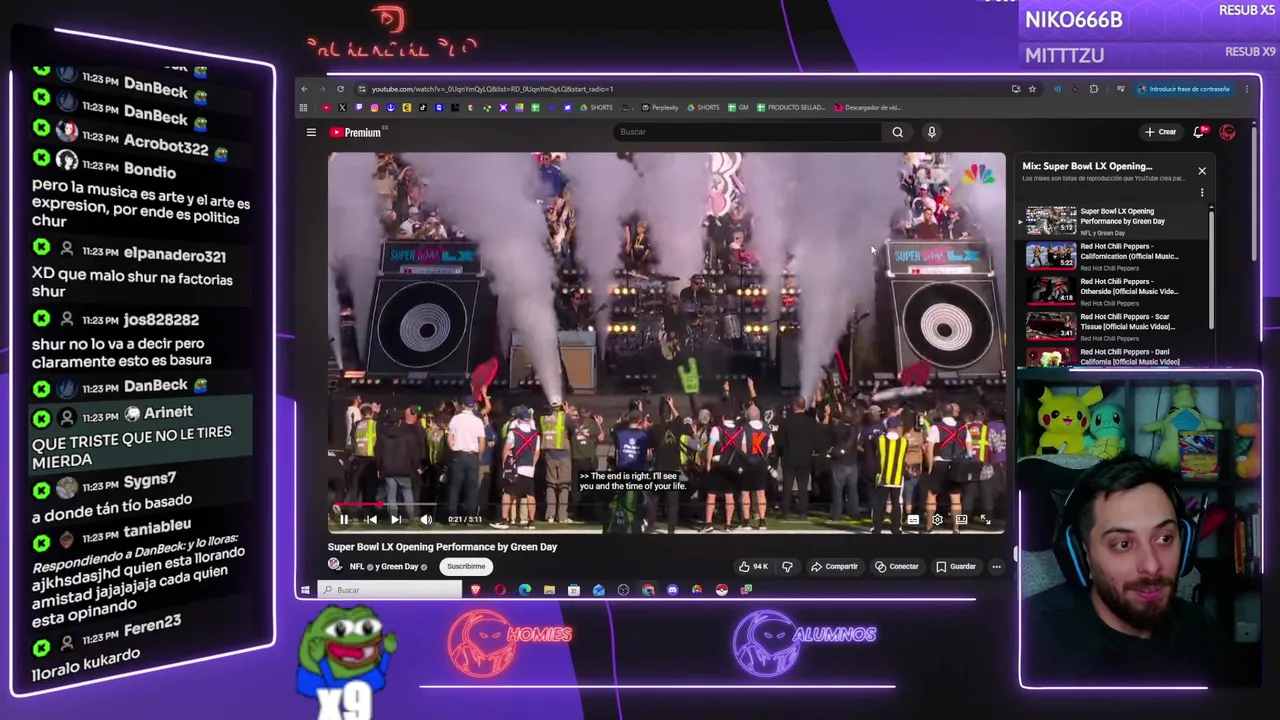This screenshot has width=1280, height=720.
Task: Open the Pokeball app in taskbar
Action: coord(721,590)
